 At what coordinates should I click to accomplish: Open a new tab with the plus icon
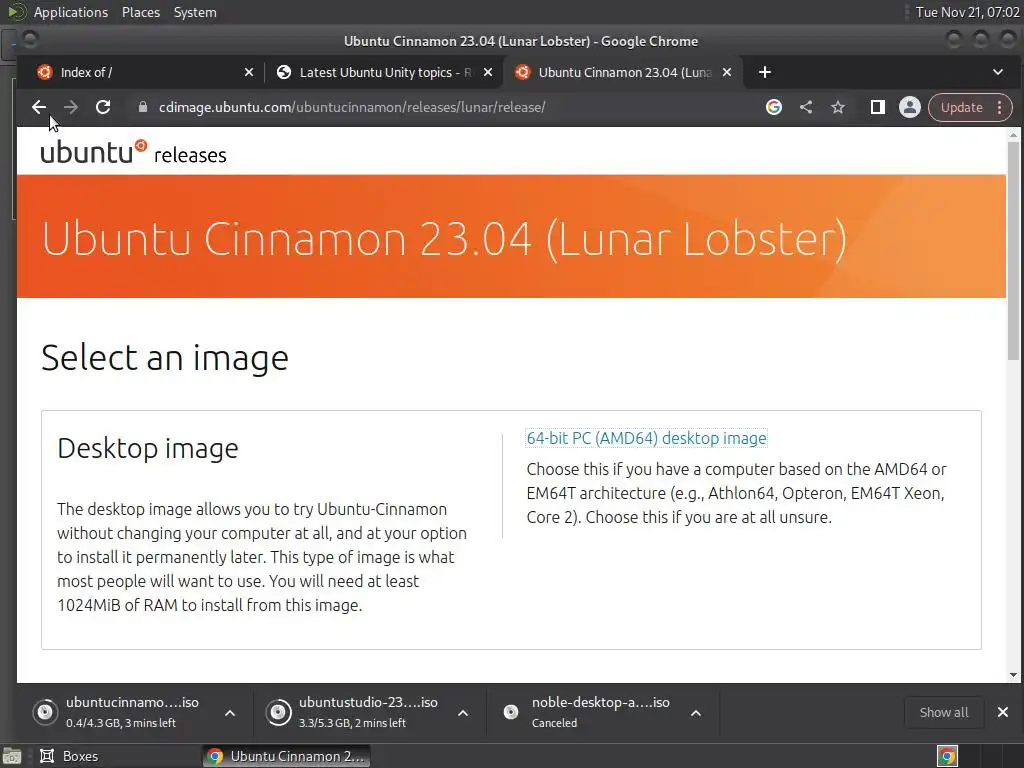click(x=765, y=72)
